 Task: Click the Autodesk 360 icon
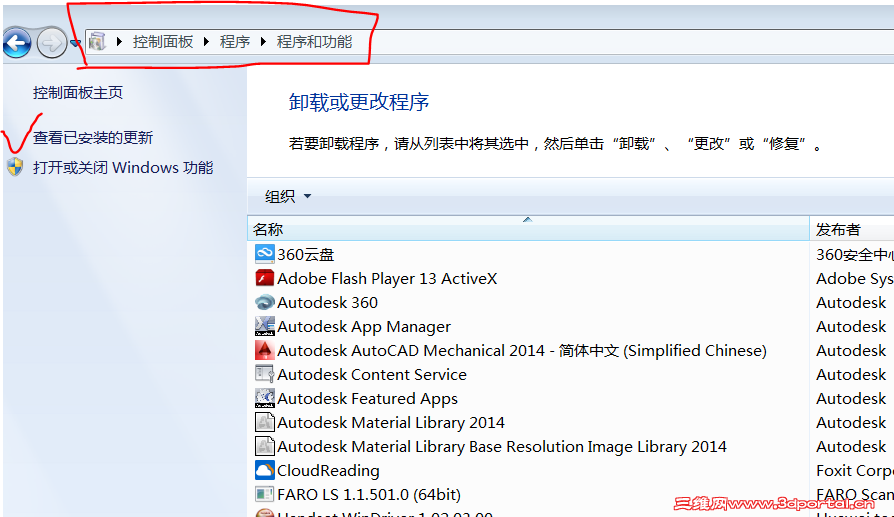click(265, 302)
